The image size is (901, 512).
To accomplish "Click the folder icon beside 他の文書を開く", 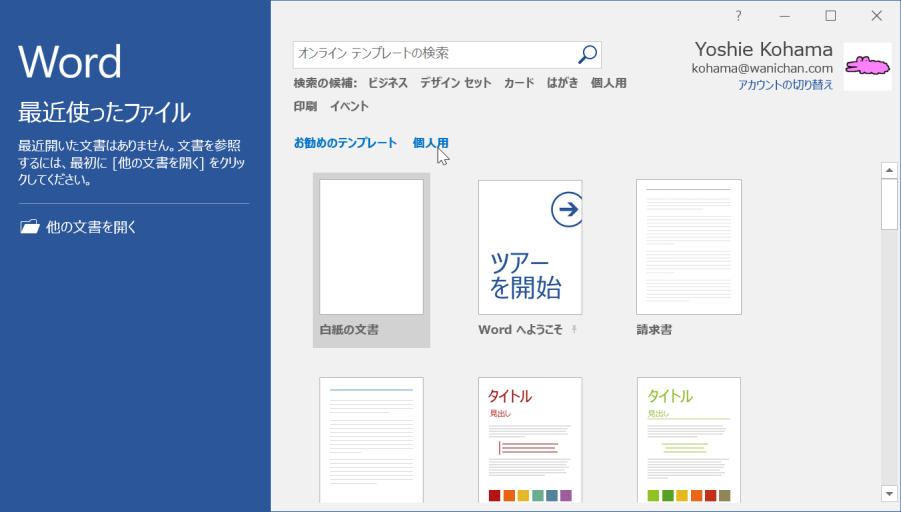I will [x=30, y=226].
